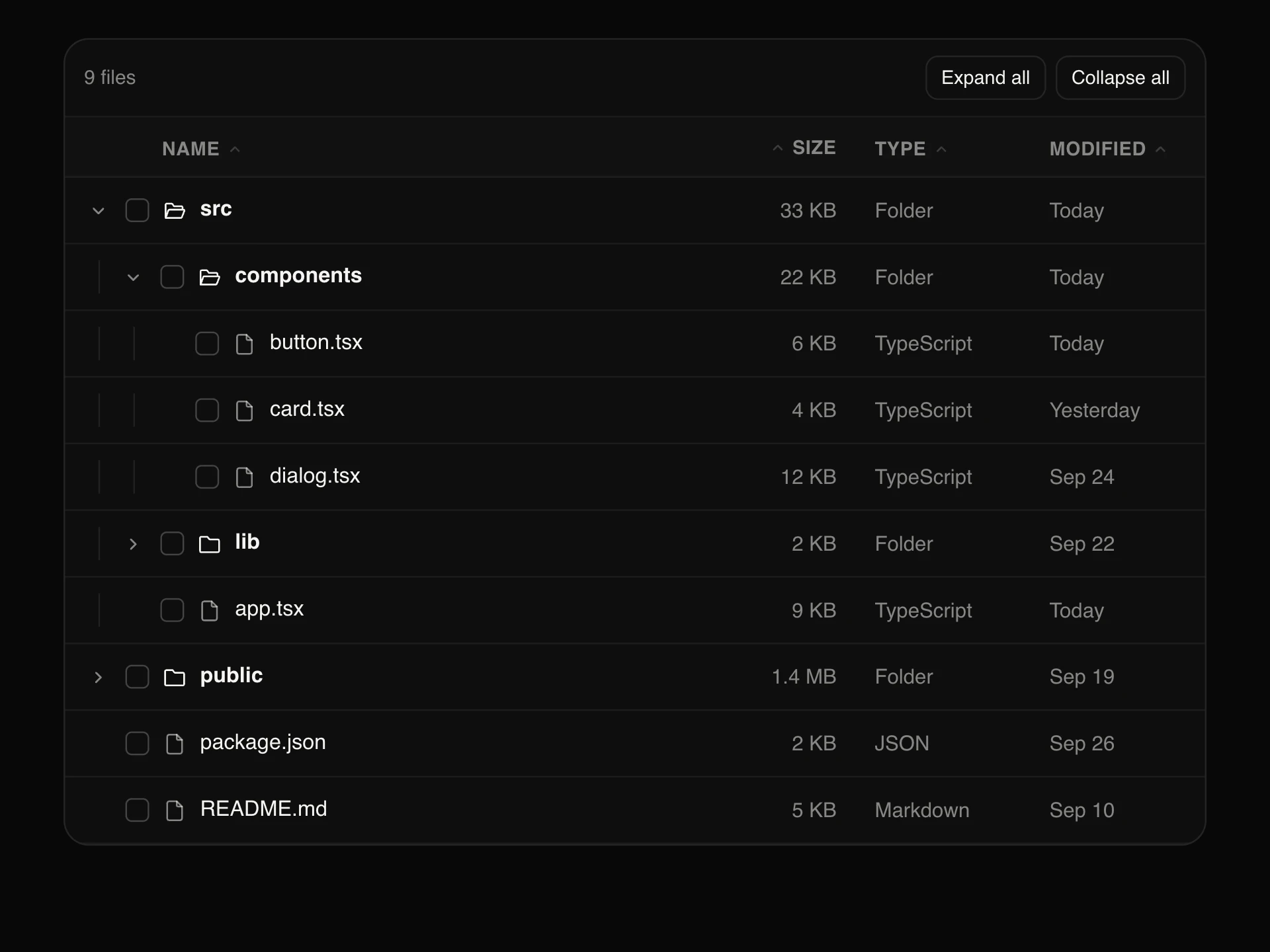This screenshot has width=1270, height=952.
Task: Click the Expand all button
Action: click(x=986, y=78)
